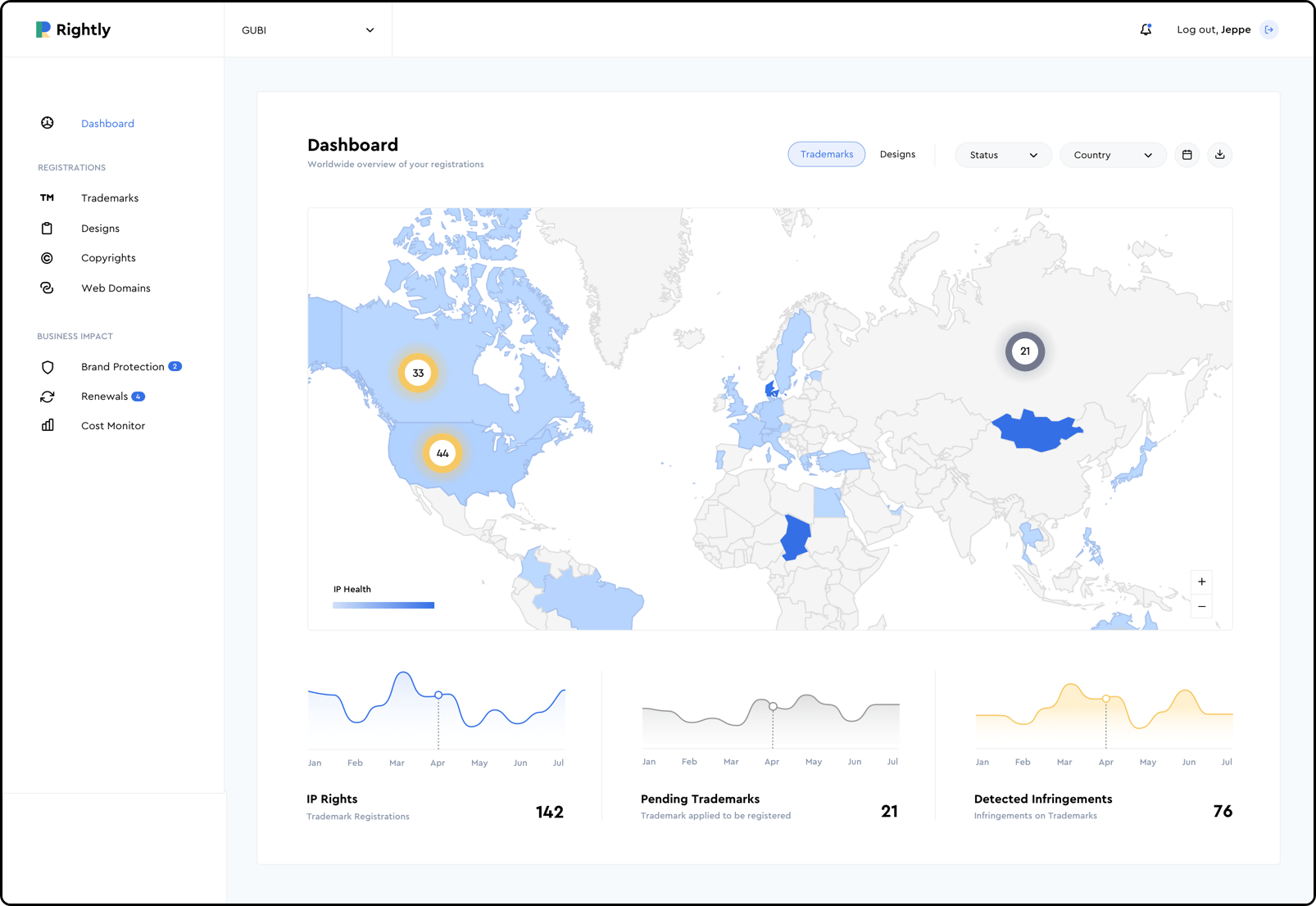
Task: Click the Cost Monitor chart icon
Action: coord(48,425)
